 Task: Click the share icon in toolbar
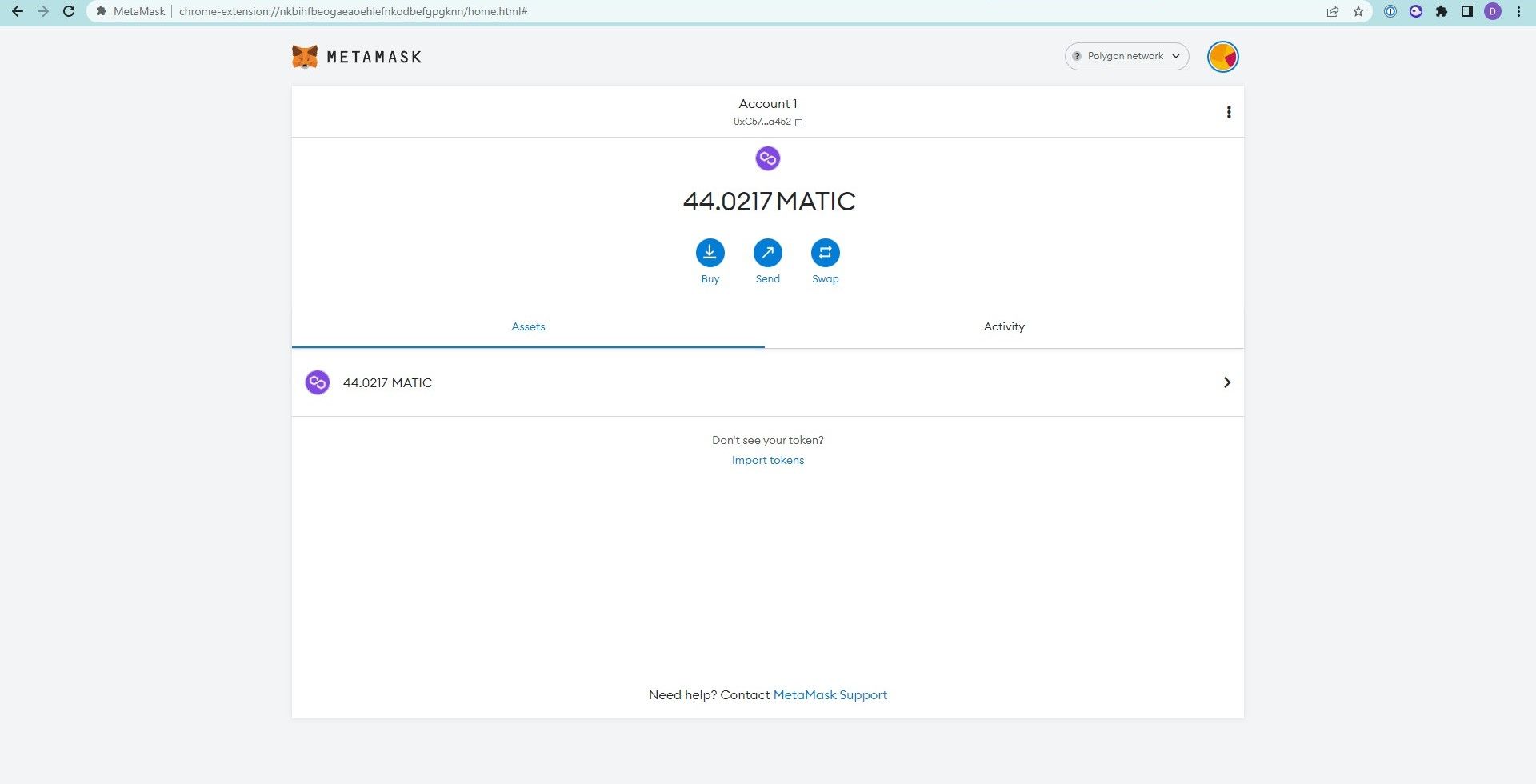point(1332,11)
